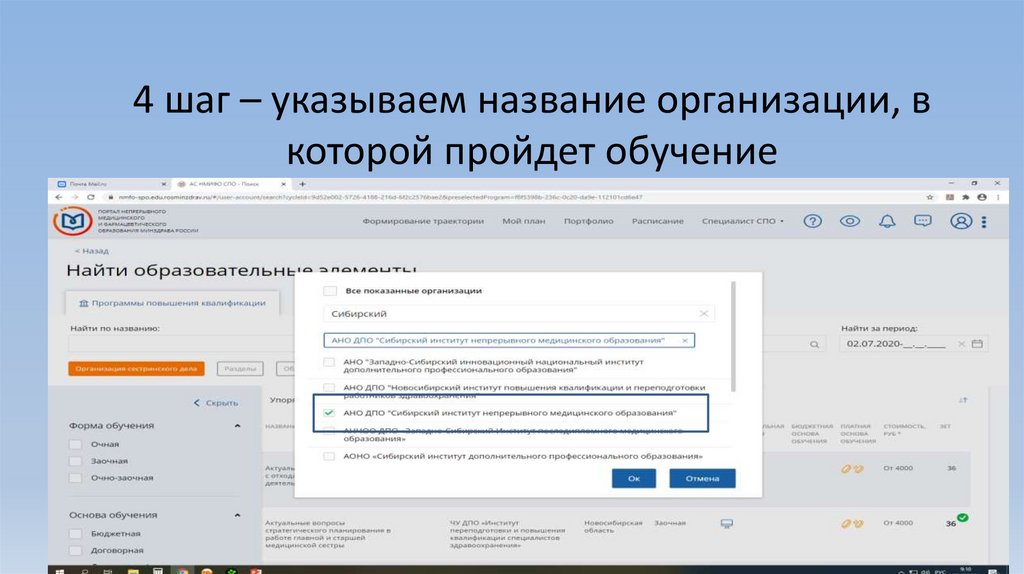This screenshot has height=574, width=1024.
Task: Bookmark the page with the star icon
Action: pos(930,197)
